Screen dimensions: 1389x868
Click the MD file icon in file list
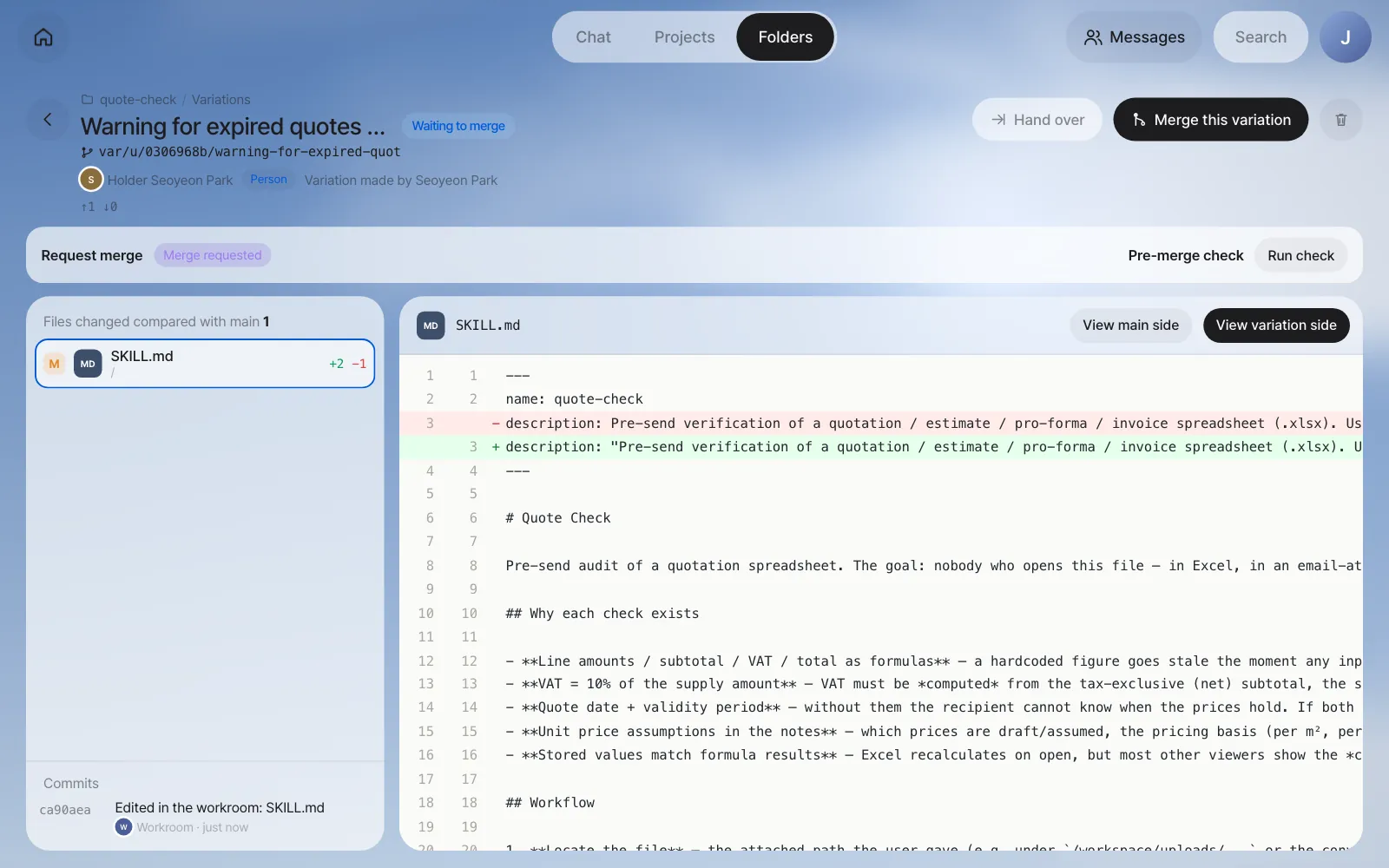point(88,364)
